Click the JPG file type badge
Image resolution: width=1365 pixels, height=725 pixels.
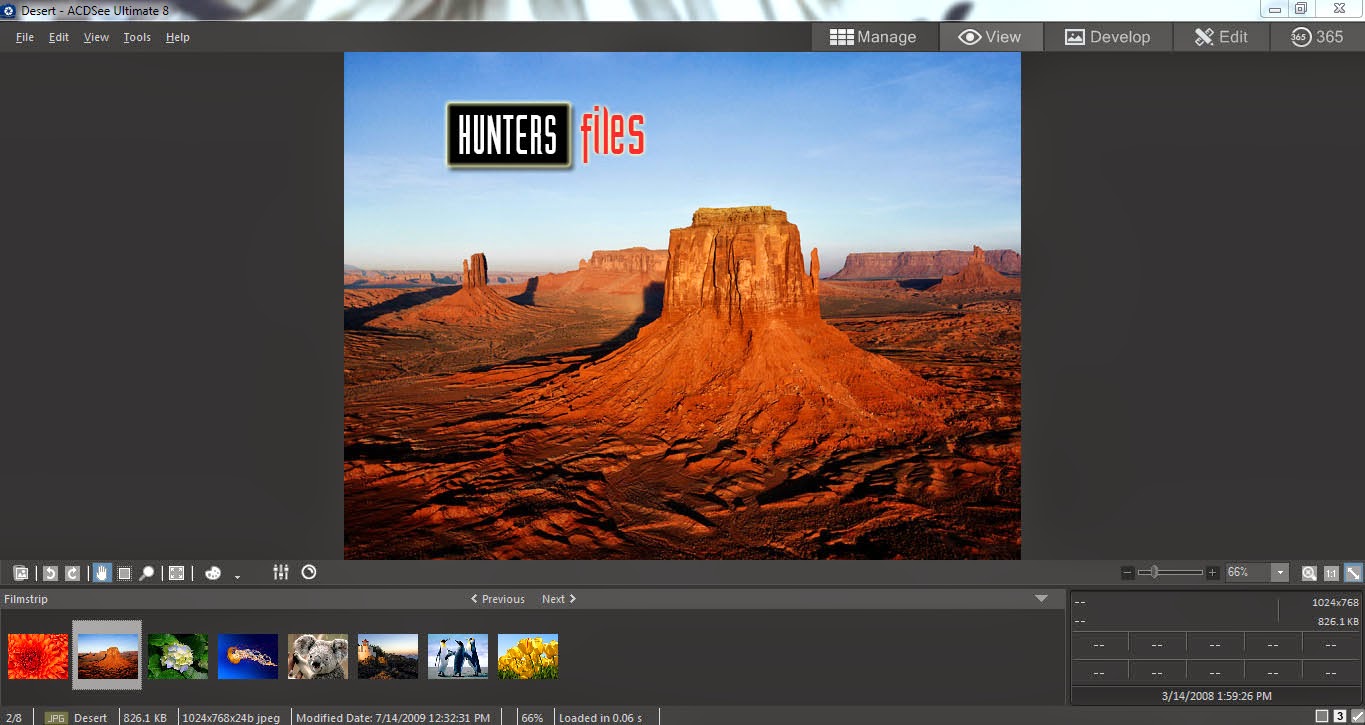click(57, 717)
